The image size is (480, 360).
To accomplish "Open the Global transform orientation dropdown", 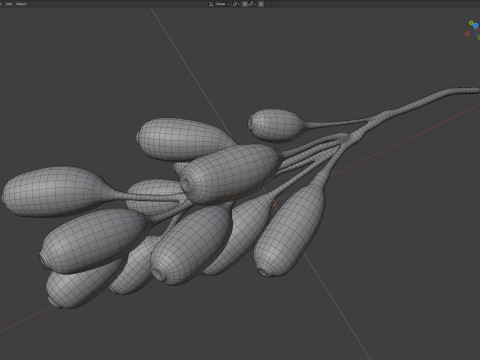I will click(219, 4).
